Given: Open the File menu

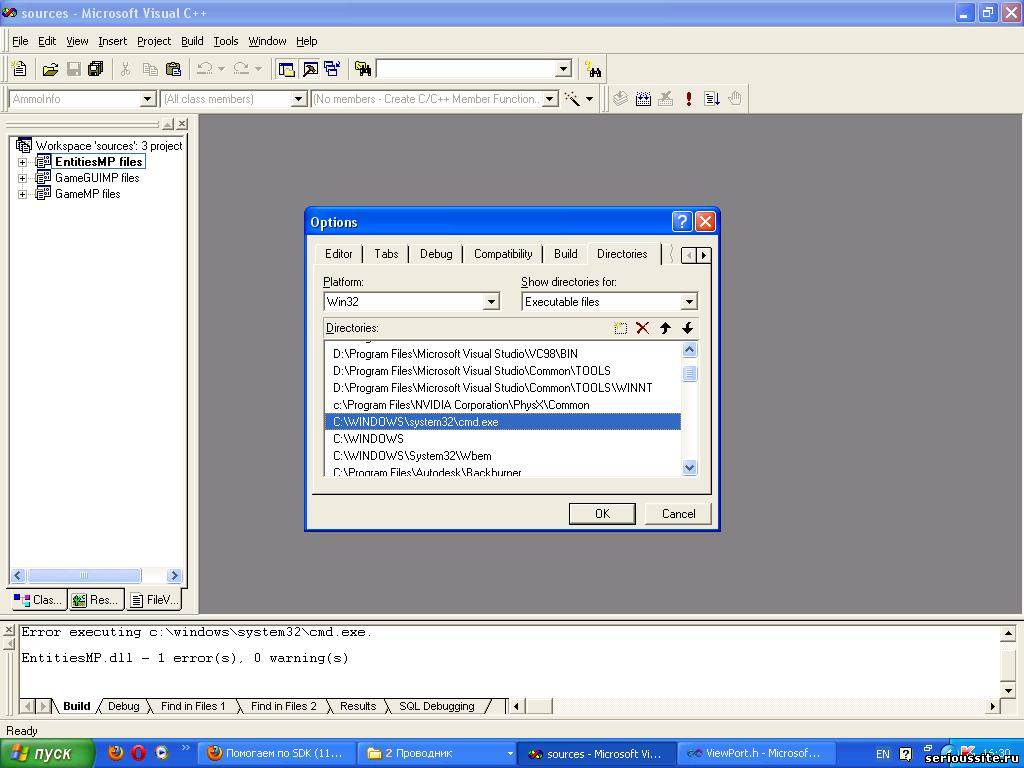Looking at the screenshot, I should coord(20,41).
